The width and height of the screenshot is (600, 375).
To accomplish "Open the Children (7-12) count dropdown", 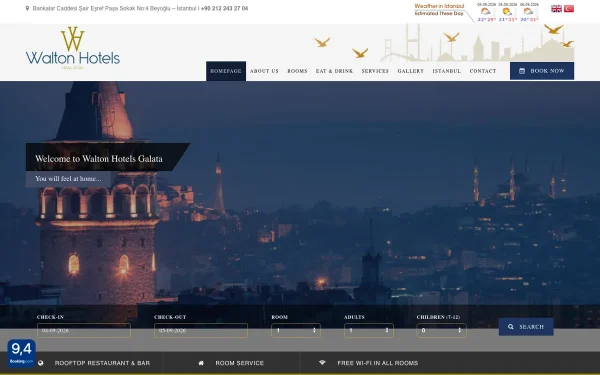I will coord(441,330).
